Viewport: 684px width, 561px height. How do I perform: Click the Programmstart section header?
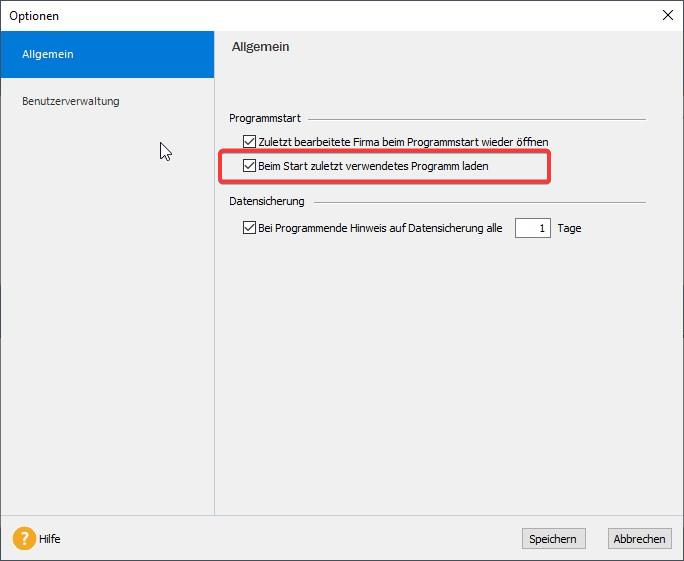[x=265, y=118]
